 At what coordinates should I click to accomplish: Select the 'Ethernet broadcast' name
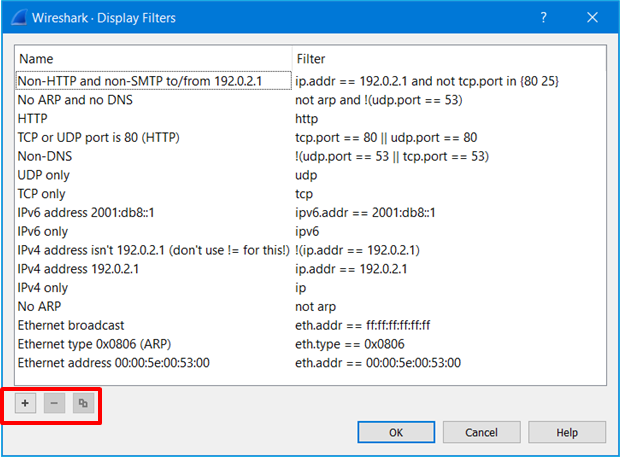point(71,325)
